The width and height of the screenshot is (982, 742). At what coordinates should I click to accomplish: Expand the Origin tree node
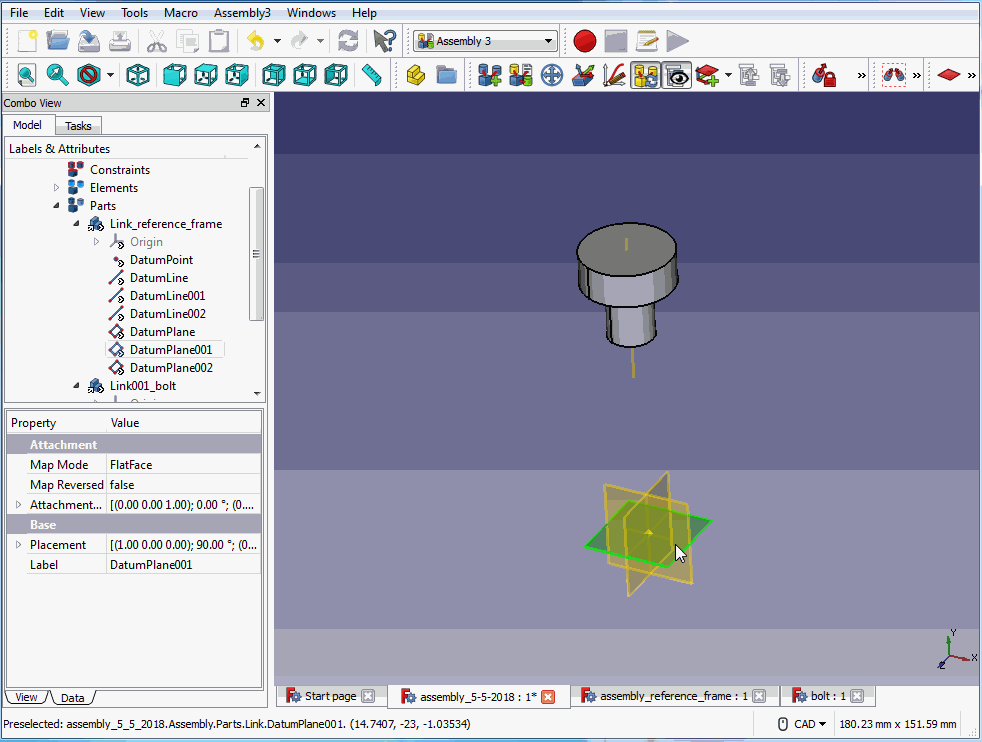(96, 242)
